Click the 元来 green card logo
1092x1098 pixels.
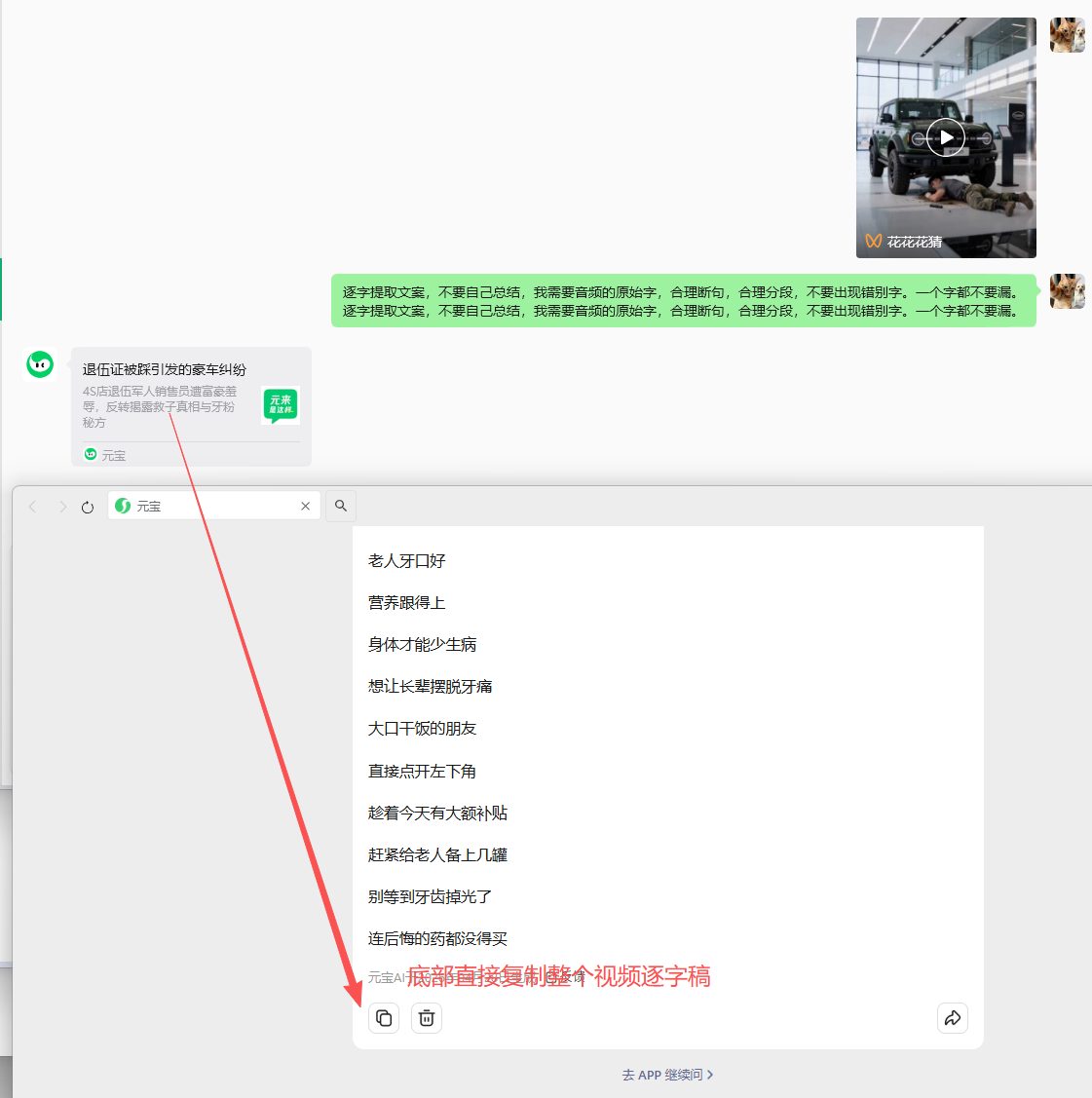pyautogui.click(x=281, y=404)
